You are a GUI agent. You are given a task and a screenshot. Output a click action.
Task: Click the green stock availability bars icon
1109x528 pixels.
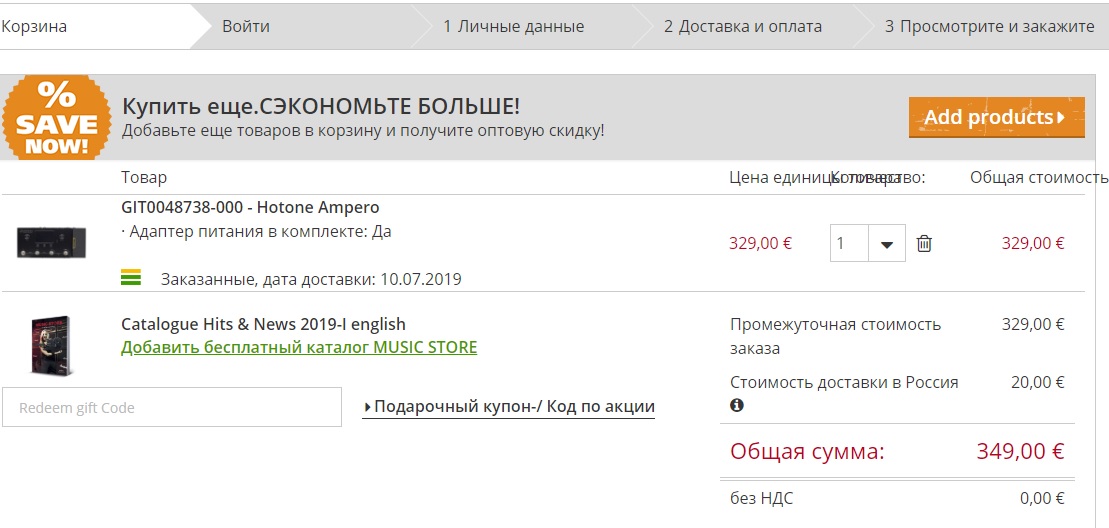click(x=131, y=278)
